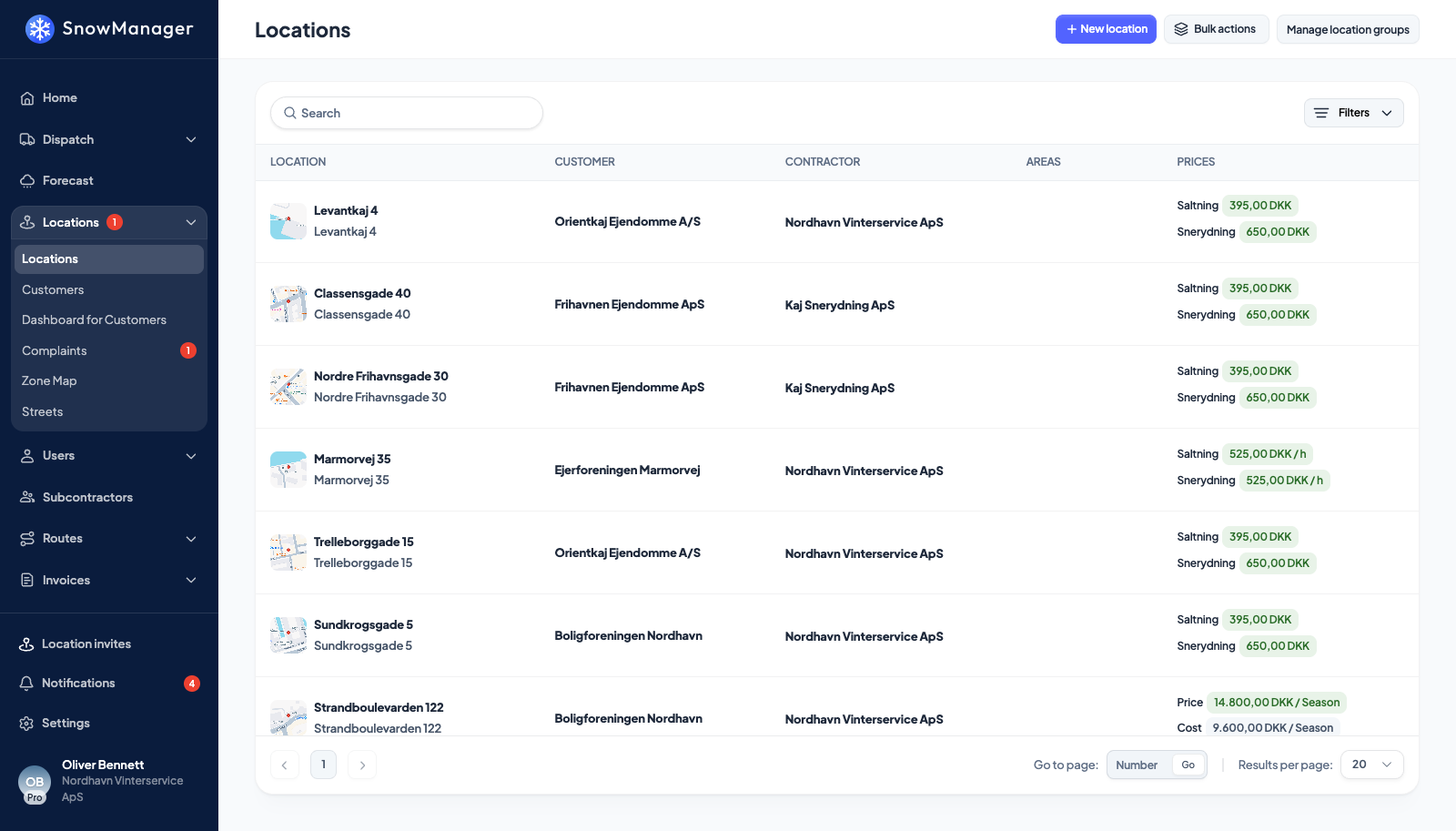The width and height of the screenshot is (1456, 831).
Task: Click the Bulk actions layers icon
Action: pos(1181,29)
